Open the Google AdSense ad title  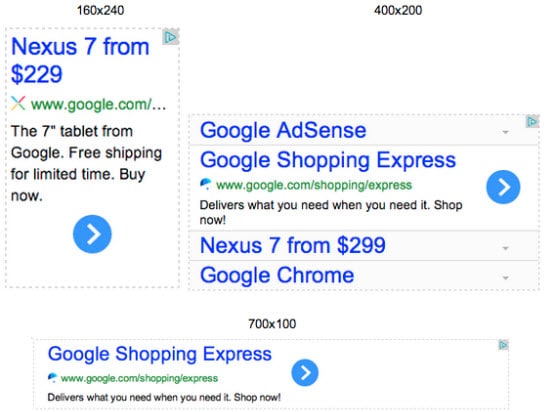click(x=283, y=130)
